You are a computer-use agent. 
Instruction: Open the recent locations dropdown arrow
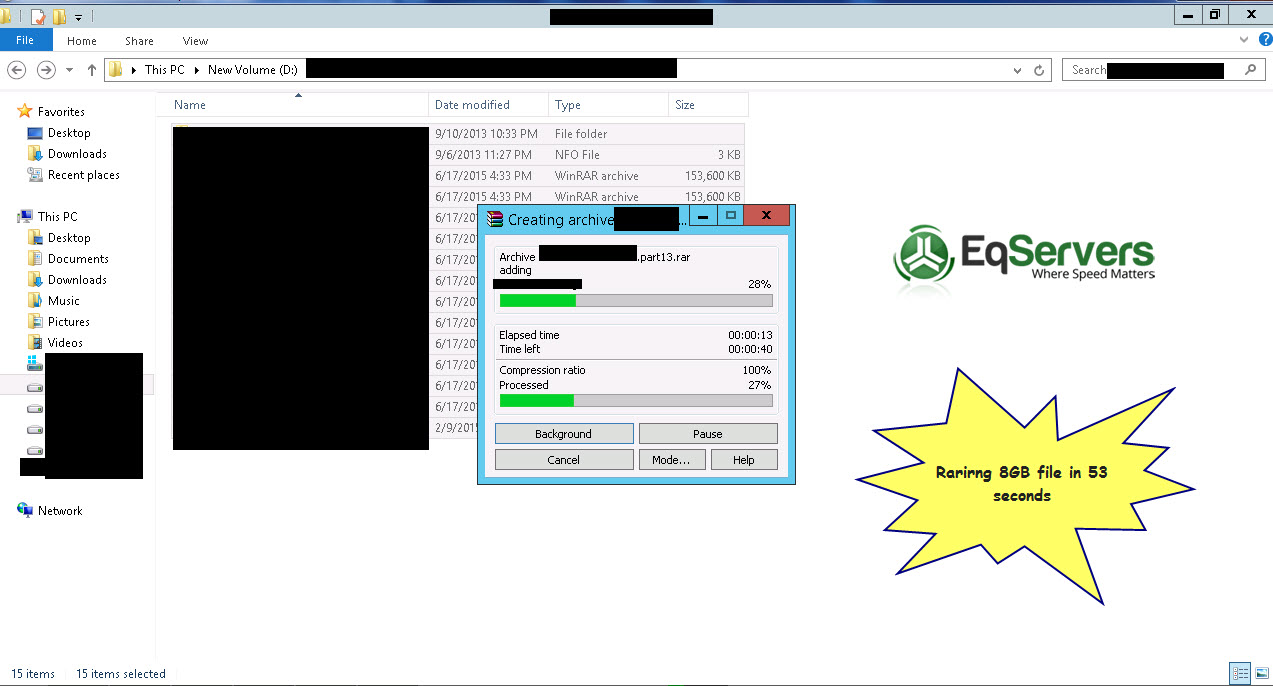click(69, 70)
